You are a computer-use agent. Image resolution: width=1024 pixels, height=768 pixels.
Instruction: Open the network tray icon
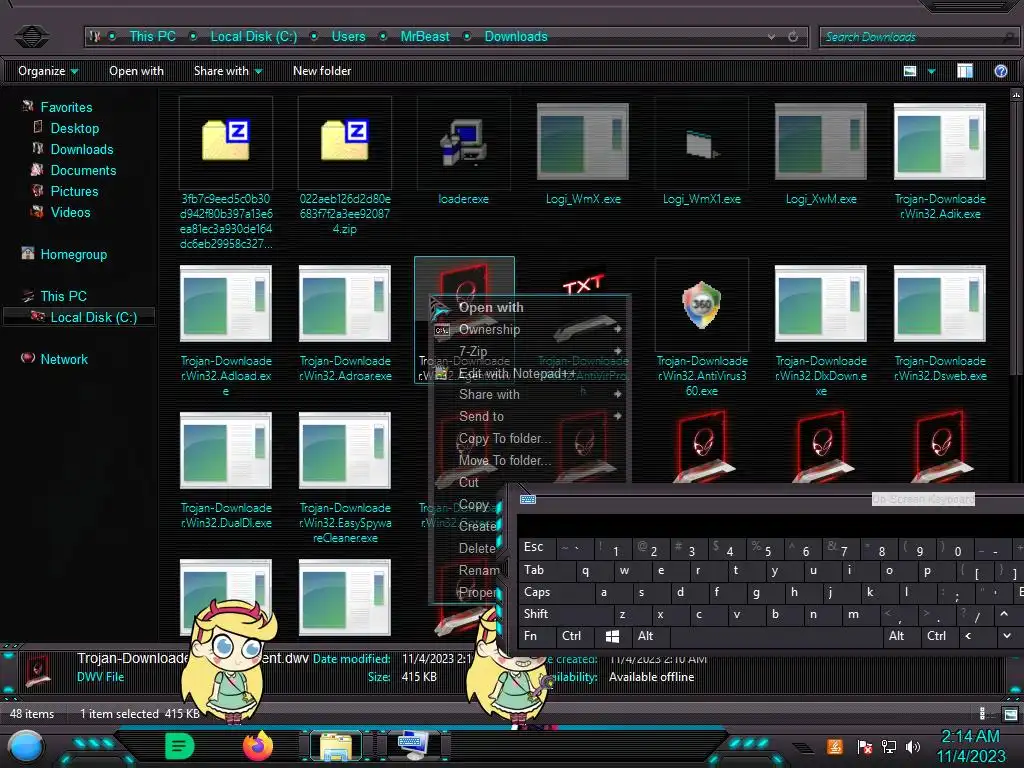(889, 746)
